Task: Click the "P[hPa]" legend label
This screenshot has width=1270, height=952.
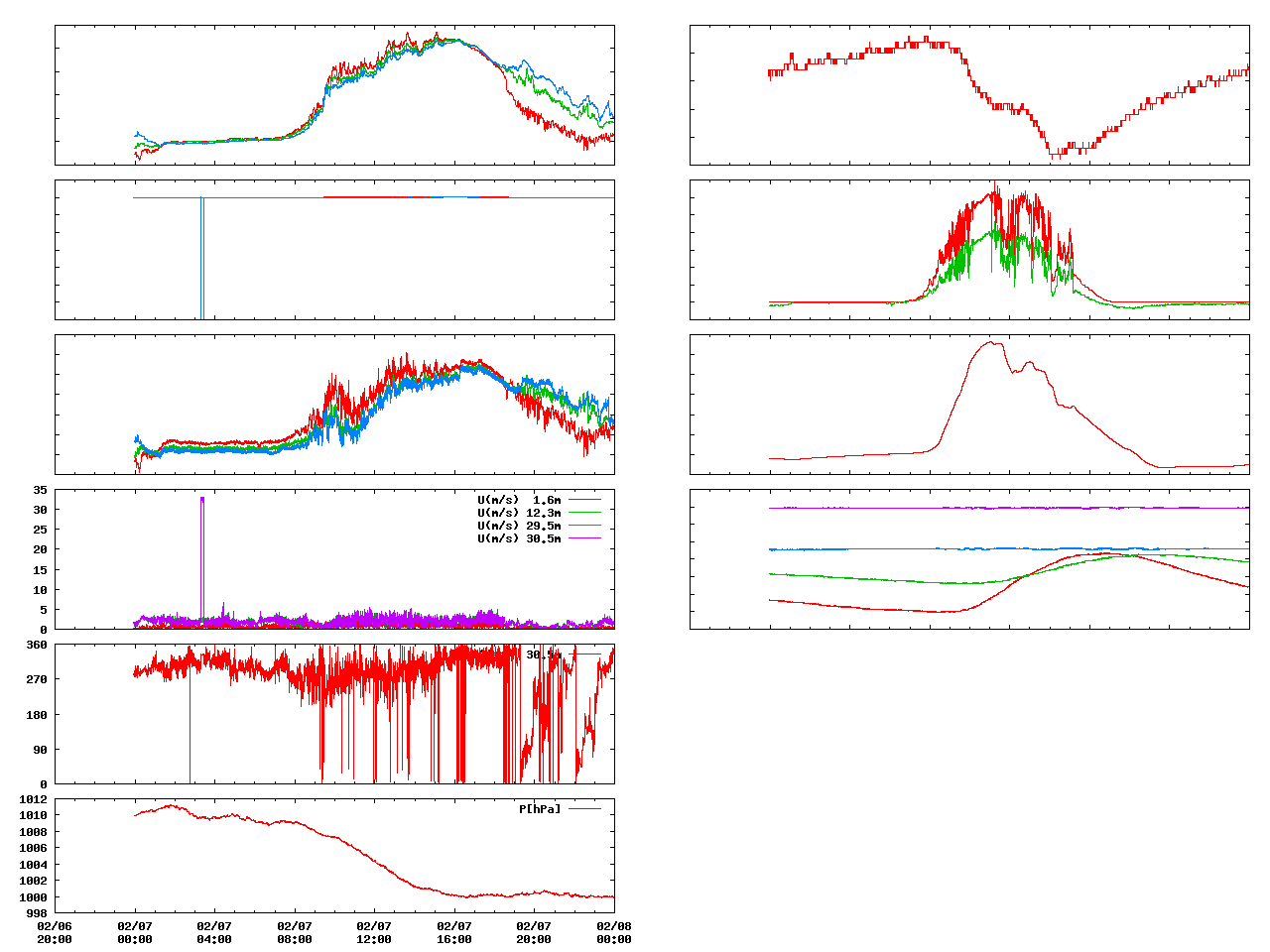Action: (x=540, y=809)
